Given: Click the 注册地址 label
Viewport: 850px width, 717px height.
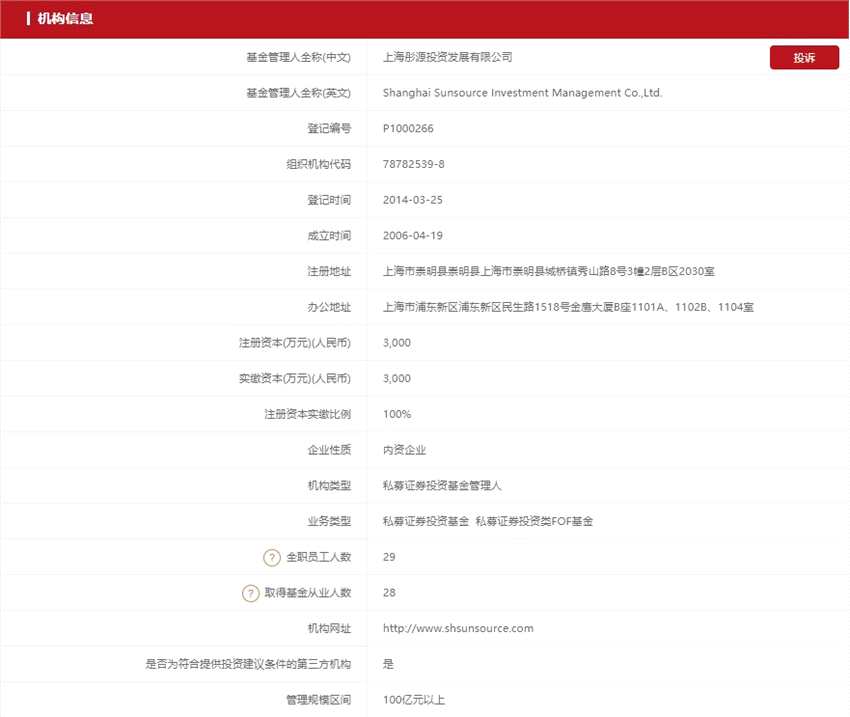Looking at the screenshot, I should coord(330,271).
